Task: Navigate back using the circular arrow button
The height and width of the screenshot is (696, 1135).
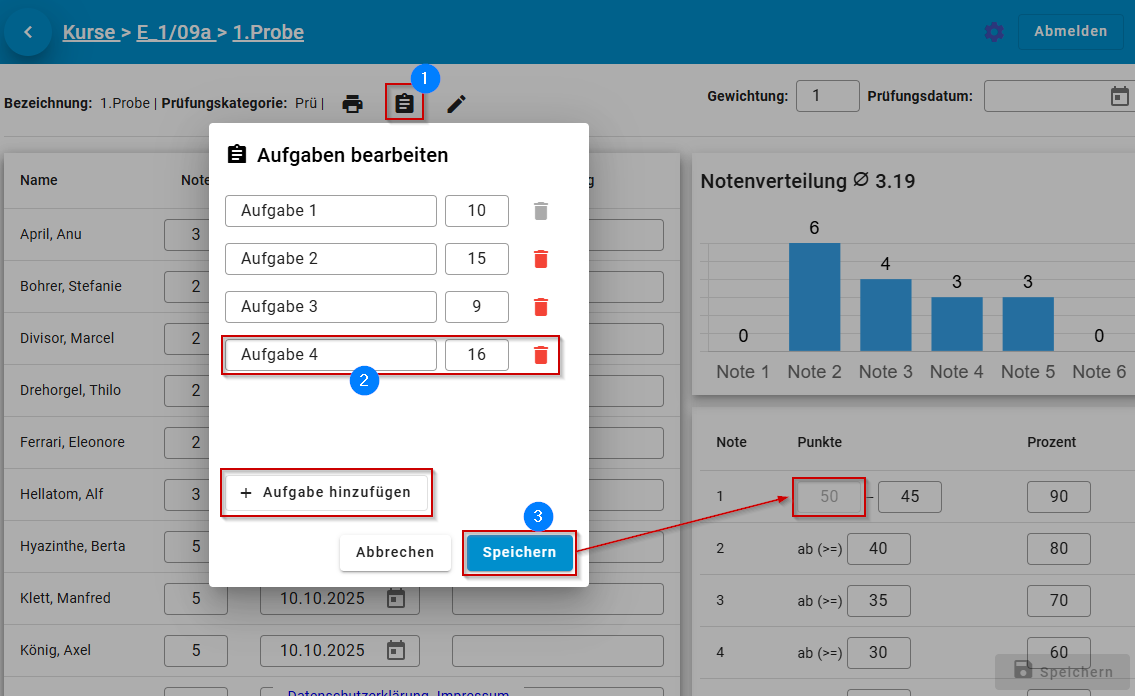Action: pos(27,31)
